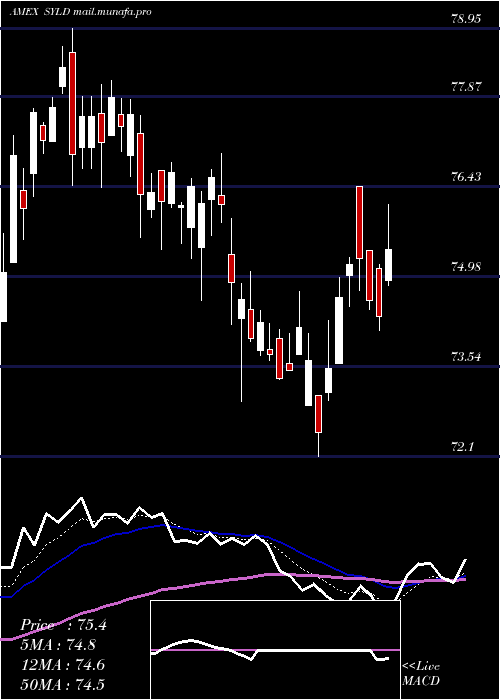
Task: Click the '12MA : 74.6' readout
Action: tap(63, 665)
